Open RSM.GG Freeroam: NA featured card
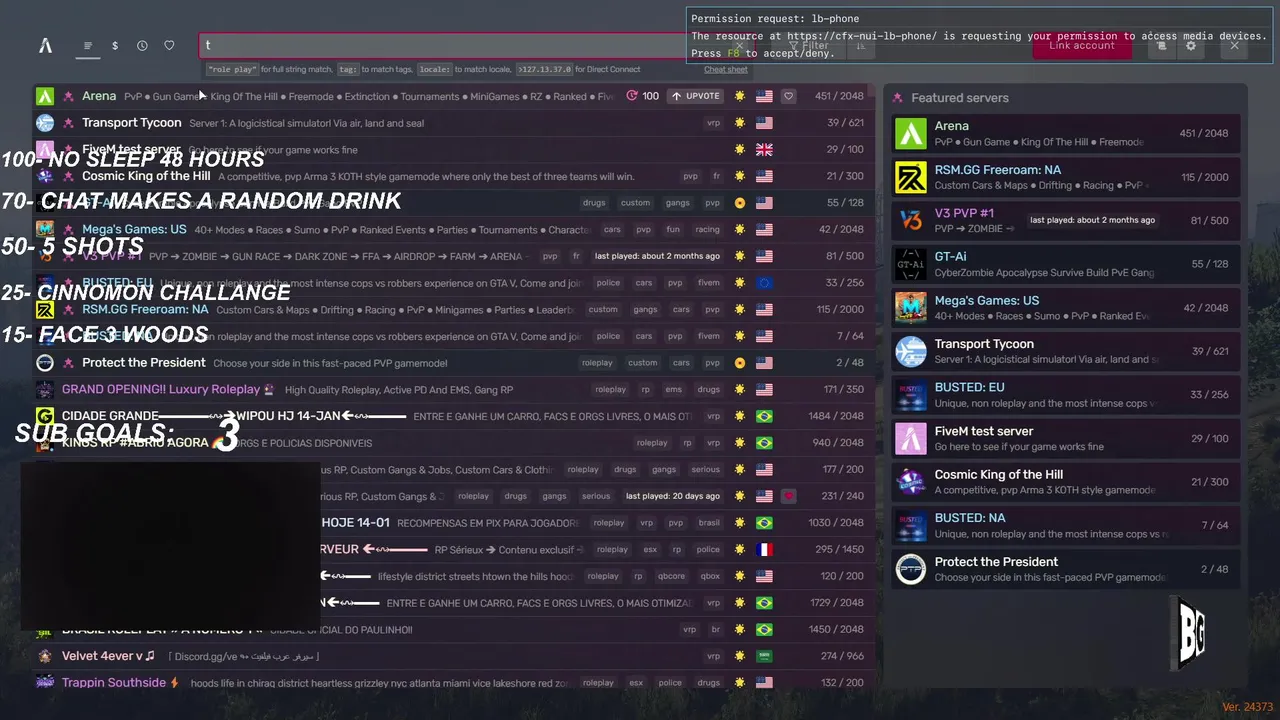 click(x=1066, y=177)
